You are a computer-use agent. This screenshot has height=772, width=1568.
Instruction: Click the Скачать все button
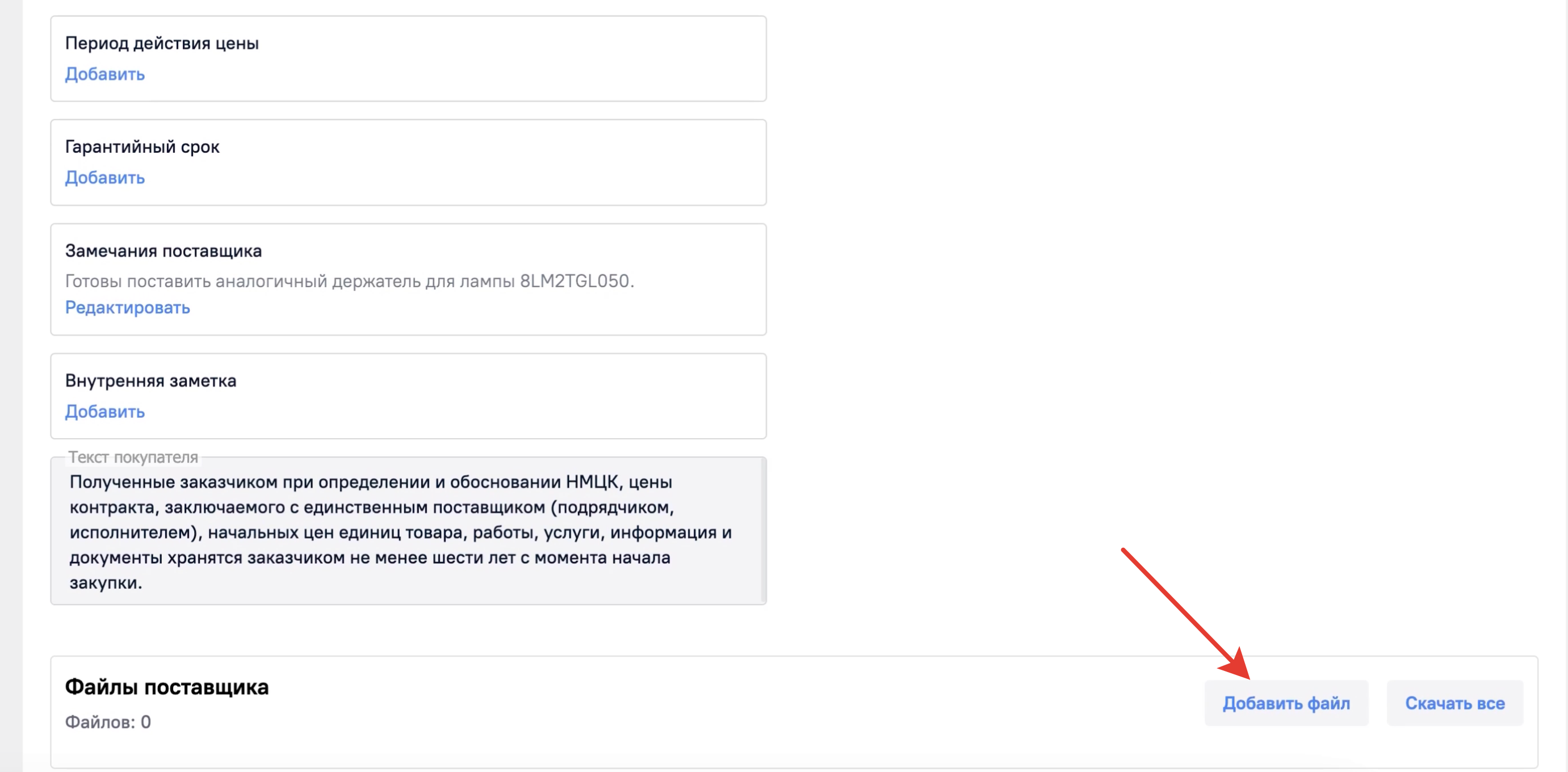pyautogui.click(x=1455, y=703)
